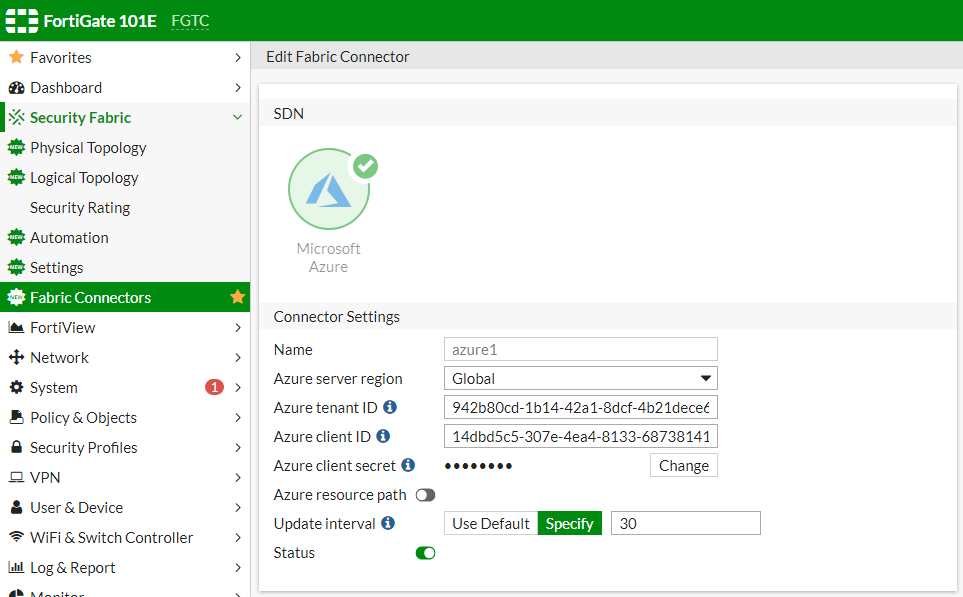Expand the Policy & Objects chevron
This screenshot has height=597, width=963.
pyautogui.click(x=238, y=418)
